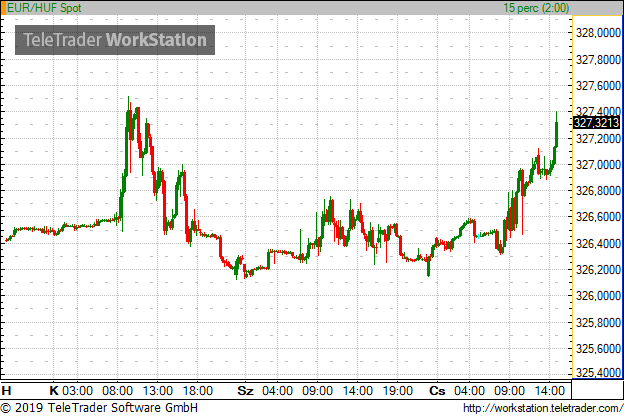Click the 327,0000 price axis label
The height and width of the screenshot is (417, 624).
click(598, 165)
